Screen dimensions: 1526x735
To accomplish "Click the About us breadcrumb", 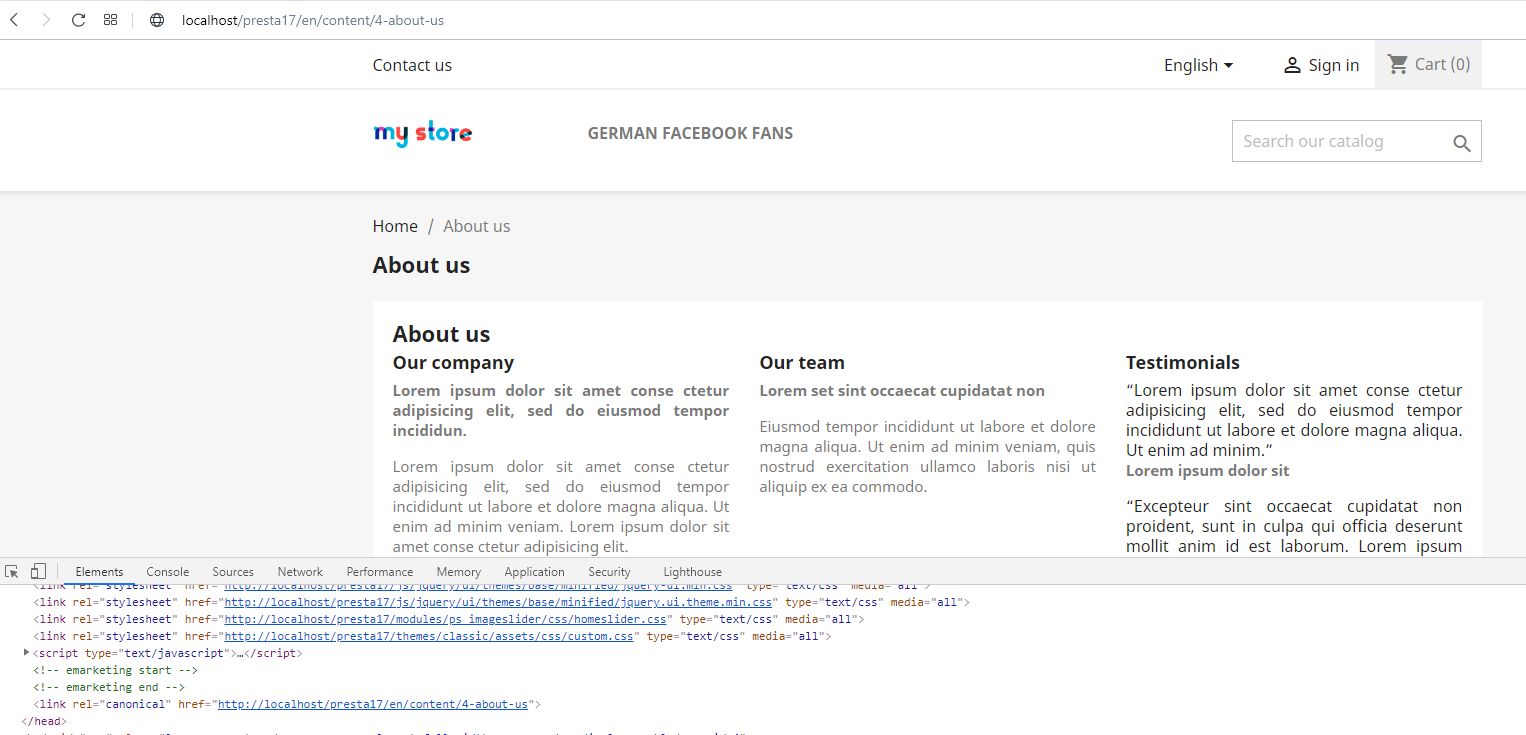I will 477,226.
